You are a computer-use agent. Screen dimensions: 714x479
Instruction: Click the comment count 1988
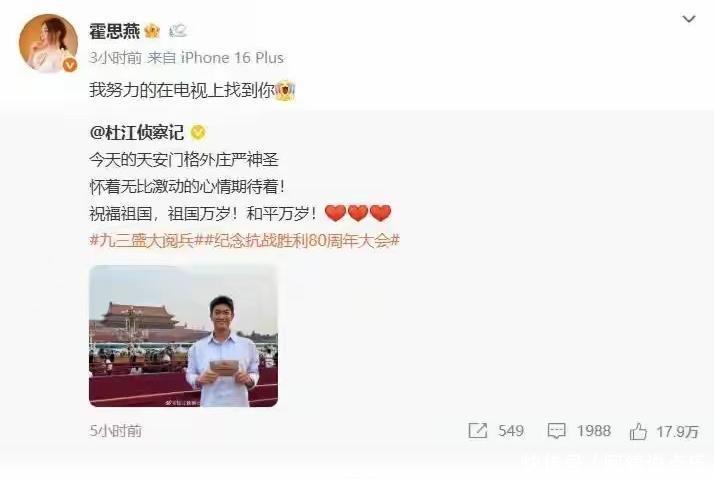pyautogui.click(x=593, y=431)
